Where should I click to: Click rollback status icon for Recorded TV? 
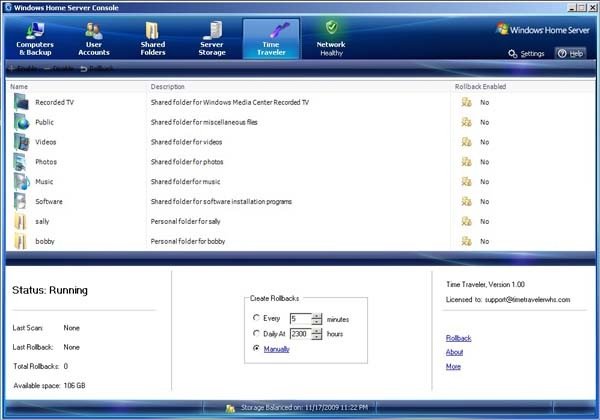[x=466, y=102]
